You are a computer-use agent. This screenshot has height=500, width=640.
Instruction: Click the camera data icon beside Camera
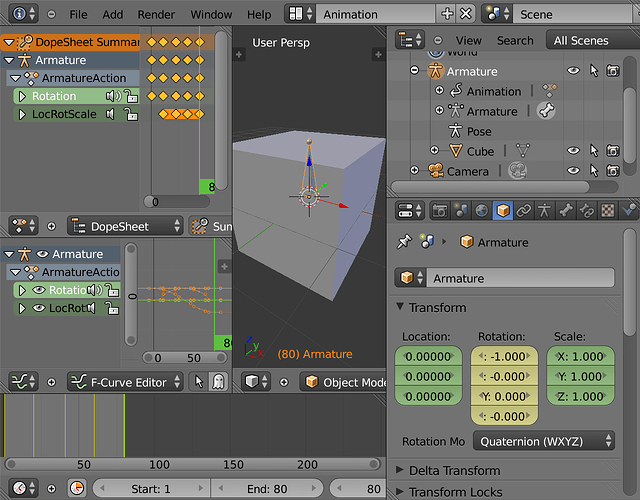click(517, 171)
